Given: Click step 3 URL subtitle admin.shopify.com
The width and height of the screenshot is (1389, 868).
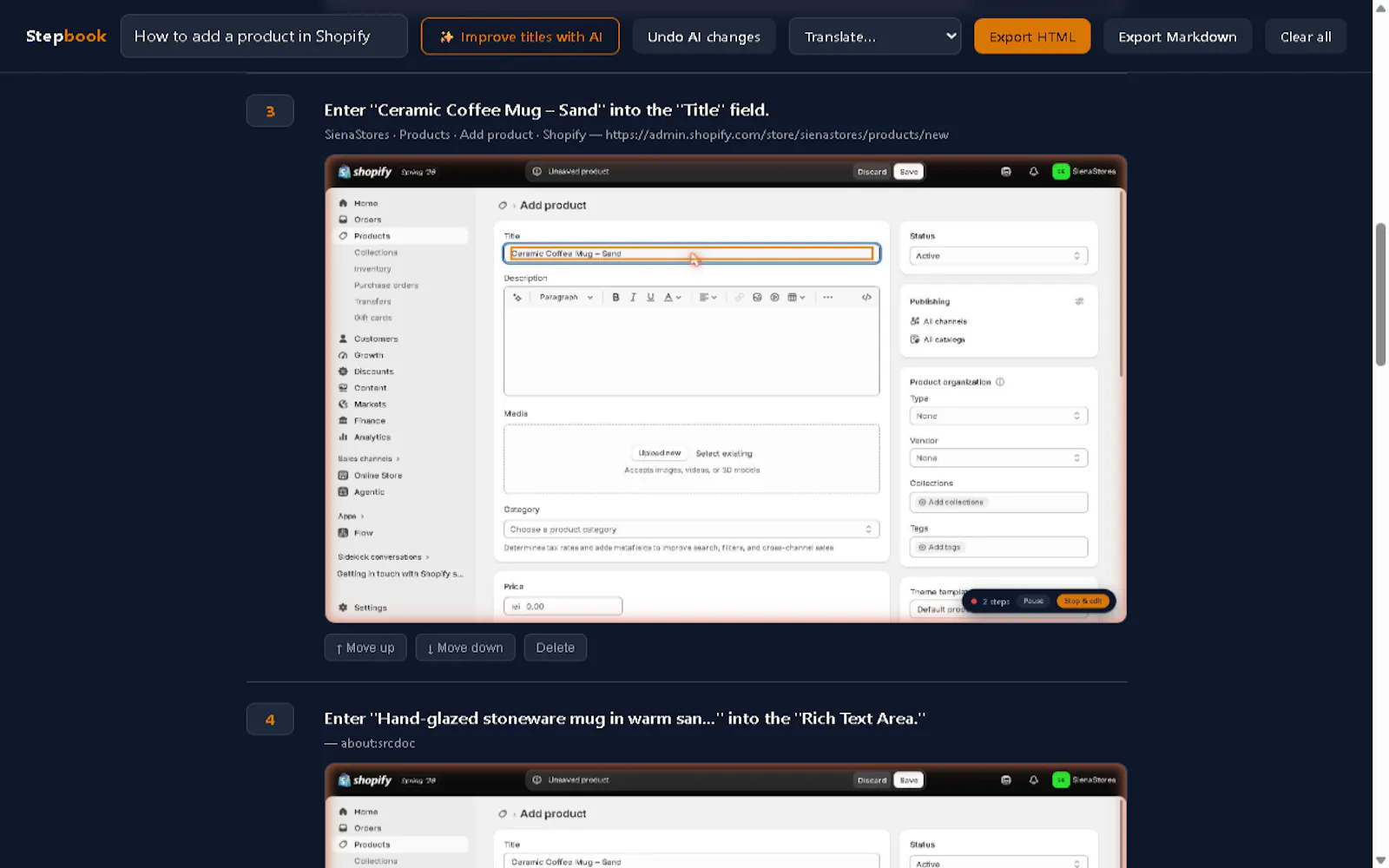Looking at the screenshot, I should coord(777,135).
